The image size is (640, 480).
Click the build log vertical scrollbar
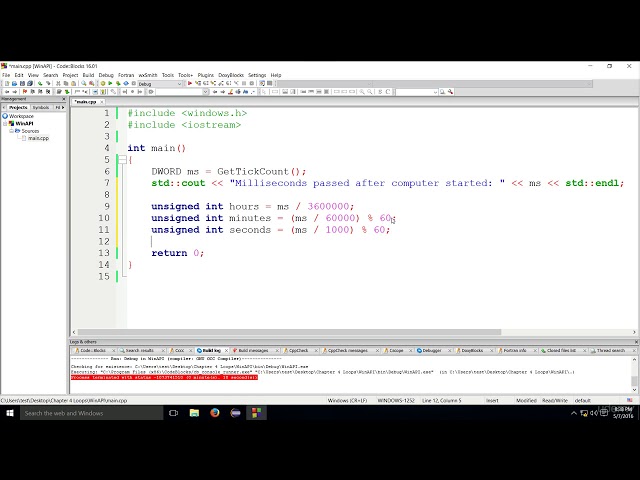click(x=634, y=381)
